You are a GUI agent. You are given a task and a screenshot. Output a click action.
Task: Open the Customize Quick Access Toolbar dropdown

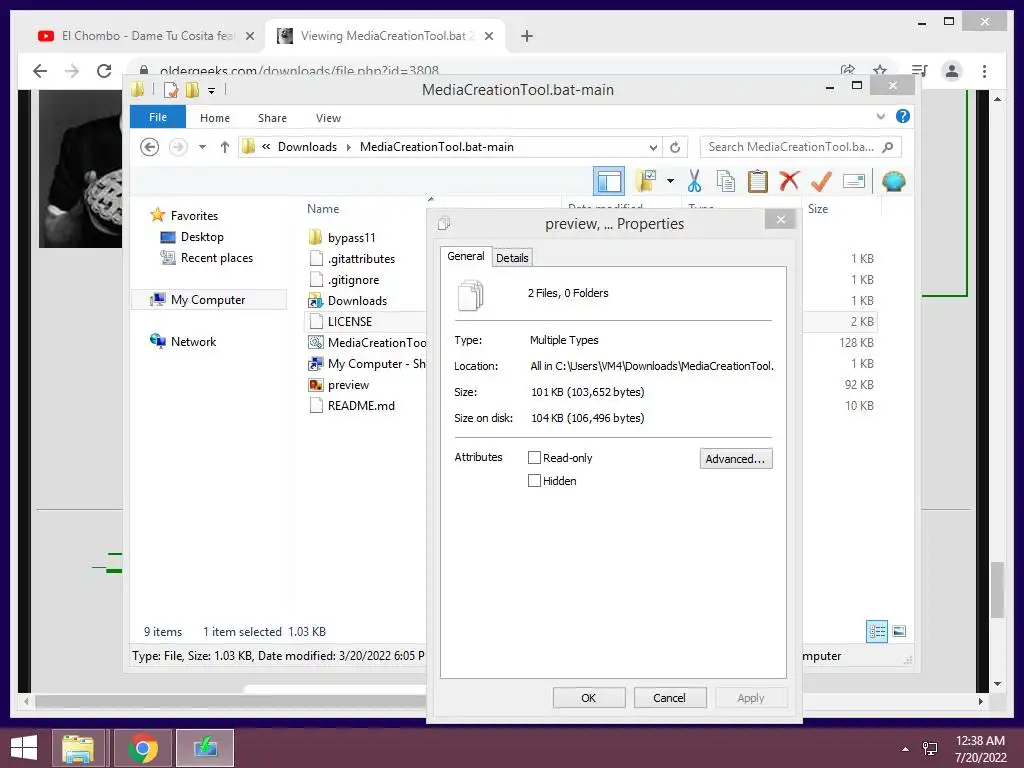click(x=211, y=91)
